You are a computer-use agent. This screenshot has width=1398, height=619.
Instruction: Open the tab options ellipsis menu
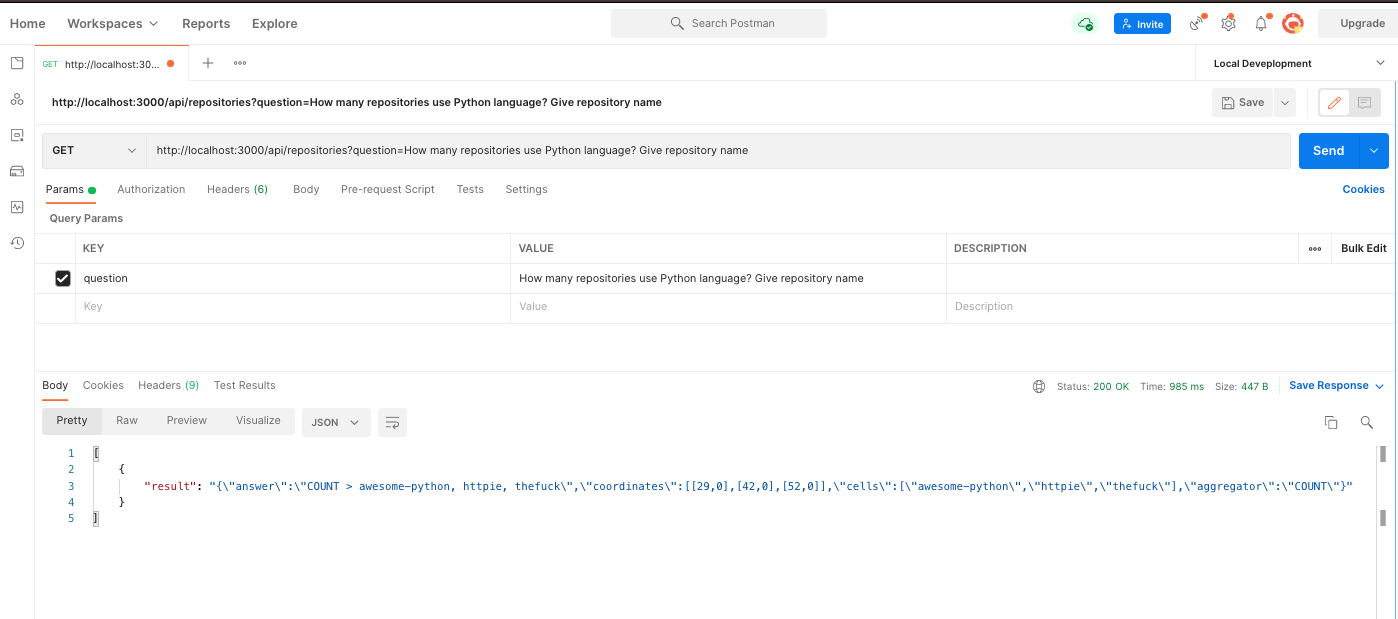(x=240, y=63)
